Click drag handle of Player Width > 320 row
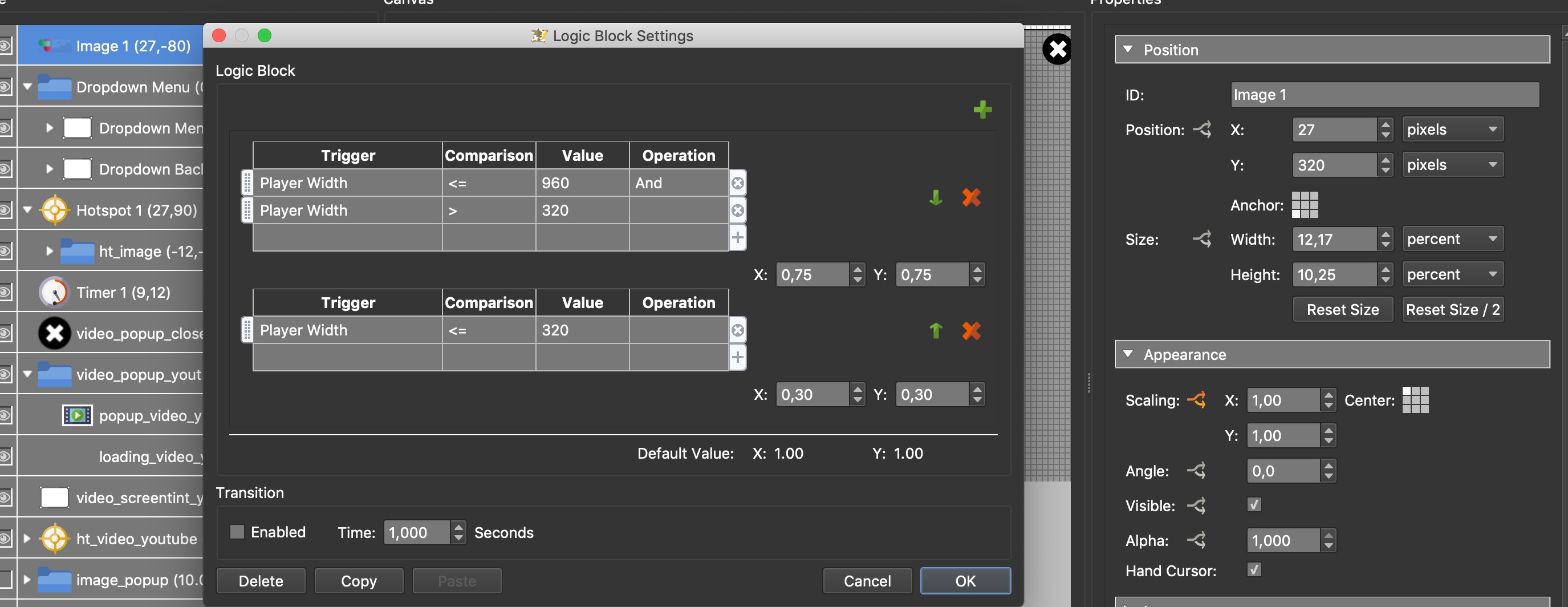 pos(247,210)
